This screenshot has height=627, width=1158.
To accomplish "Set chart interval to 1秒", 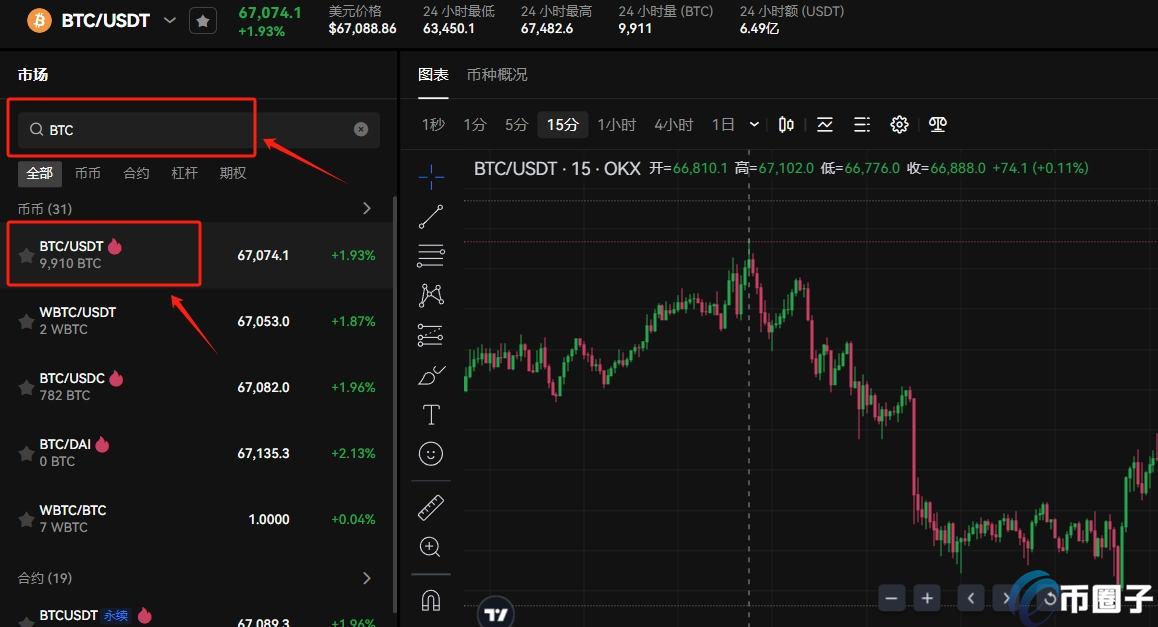I will click(434, 125).
